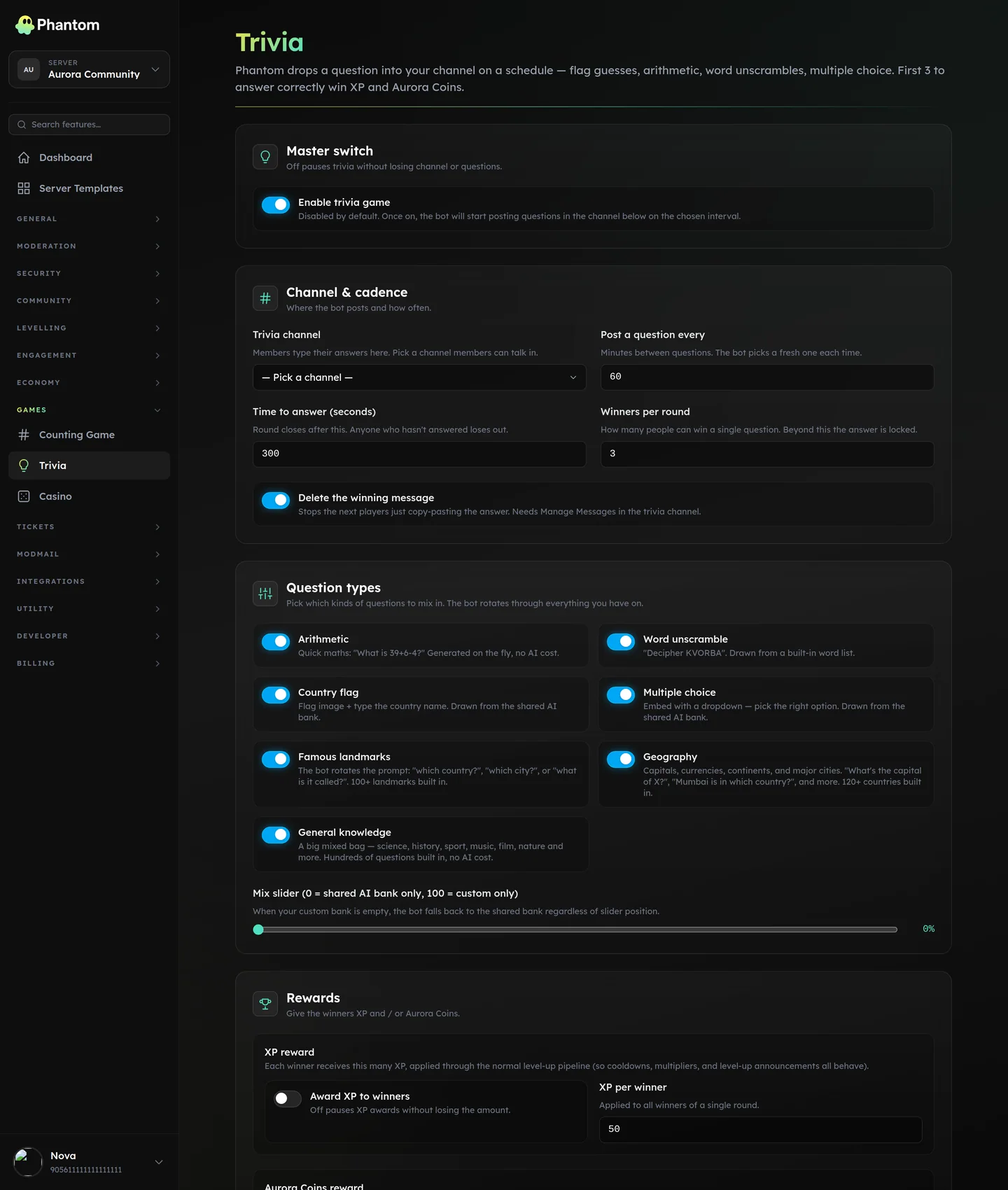Focus the Search features field
The width and height of the screenshot is (1008, 1190).
89,125
